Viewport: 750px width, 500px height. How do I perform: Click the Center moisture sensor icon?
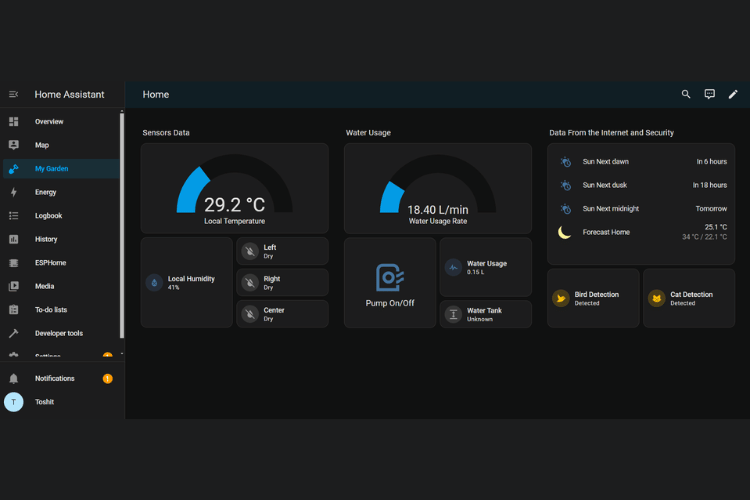(250, 314)
